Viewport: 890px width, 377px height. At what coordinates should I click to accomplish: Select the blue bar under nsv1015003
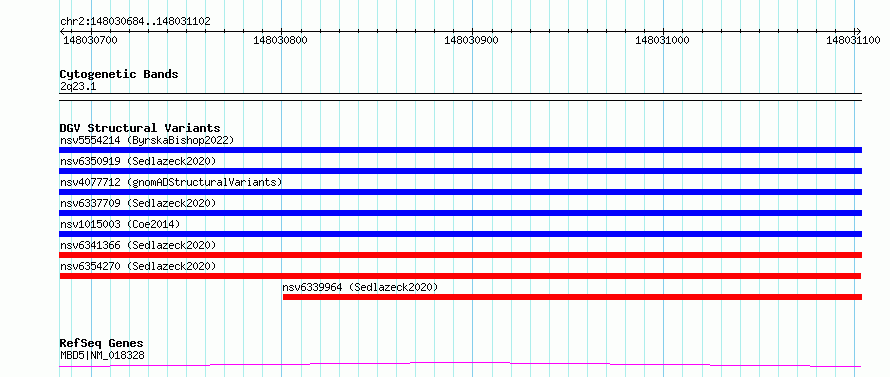tap(460, 234)
